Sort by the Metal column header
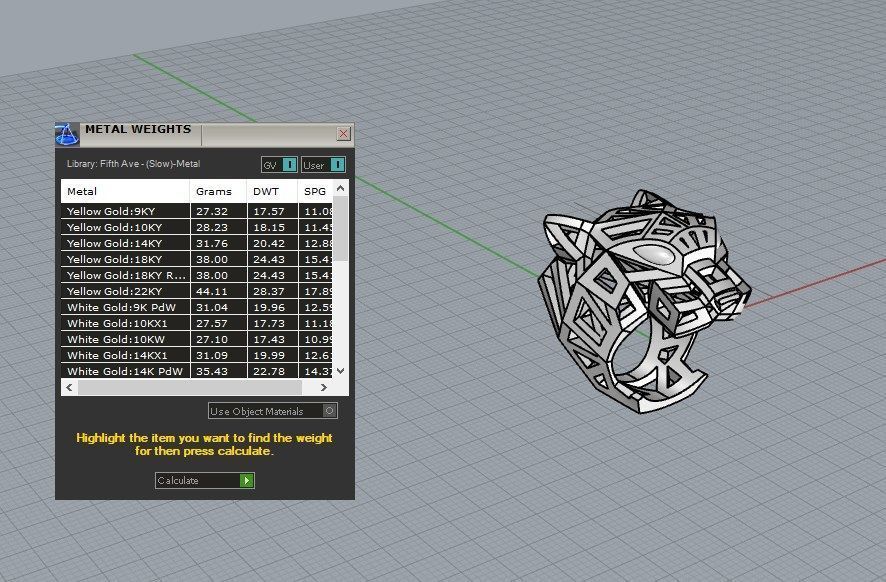Viewport: 886px width, 582px height. point(125,192)
